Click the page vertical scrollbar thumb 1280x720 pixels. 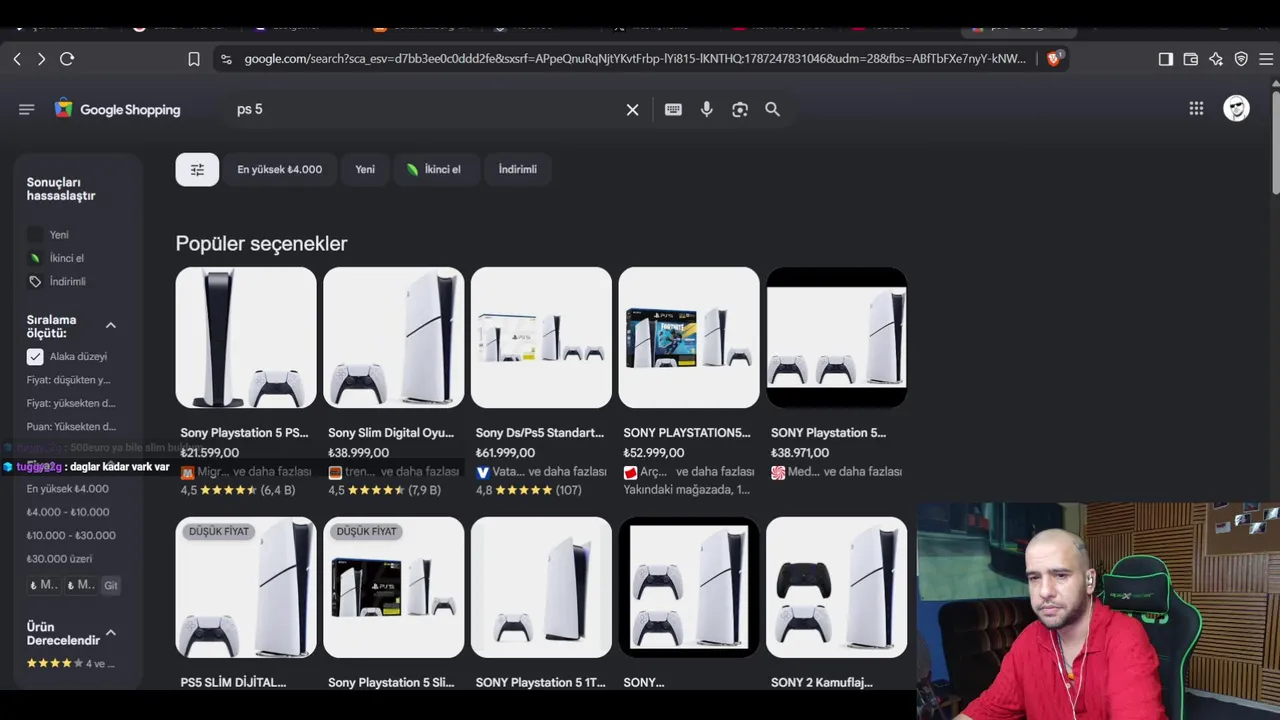pos(1275,143)
